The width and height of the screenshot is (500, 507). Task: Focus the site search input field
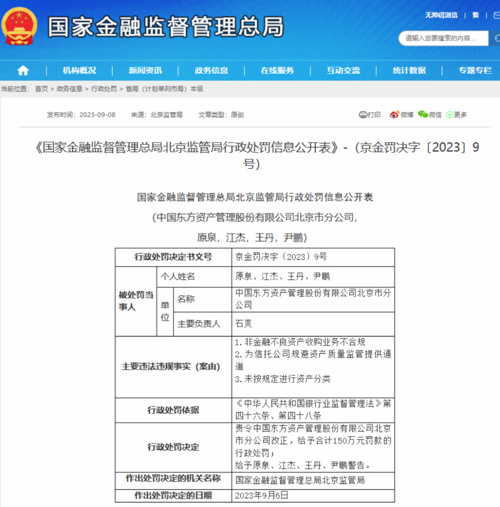pos(443,38)
